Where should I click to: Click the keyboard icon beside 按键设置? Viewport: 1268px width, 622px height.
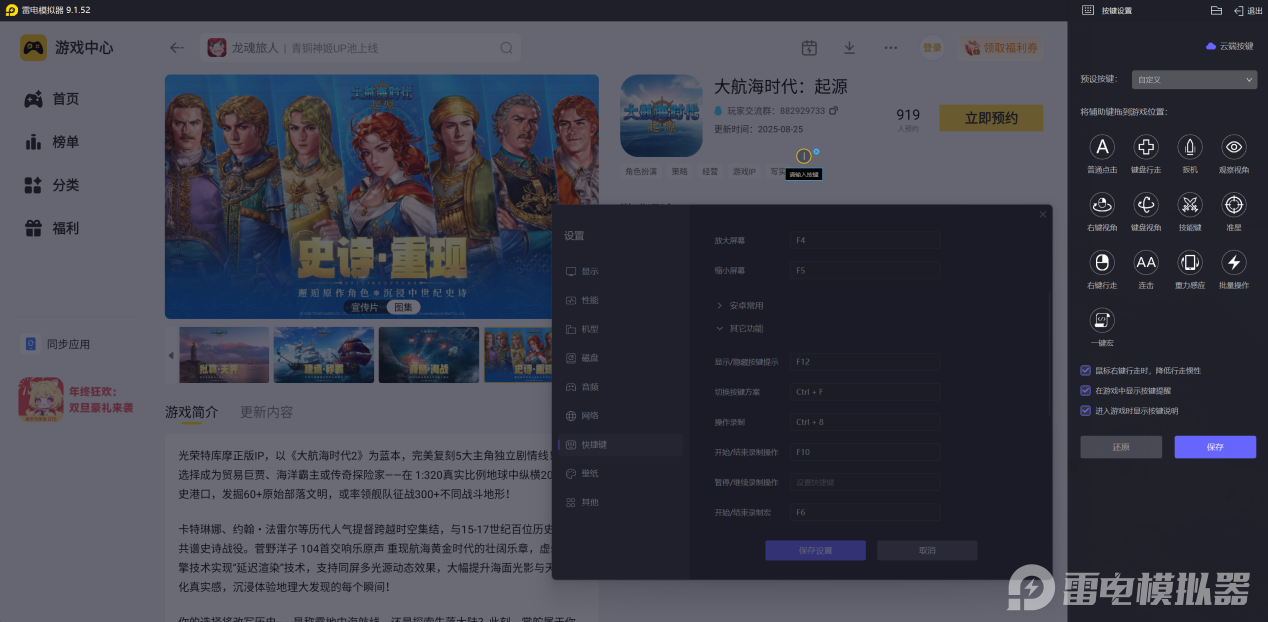[1088, 10]
